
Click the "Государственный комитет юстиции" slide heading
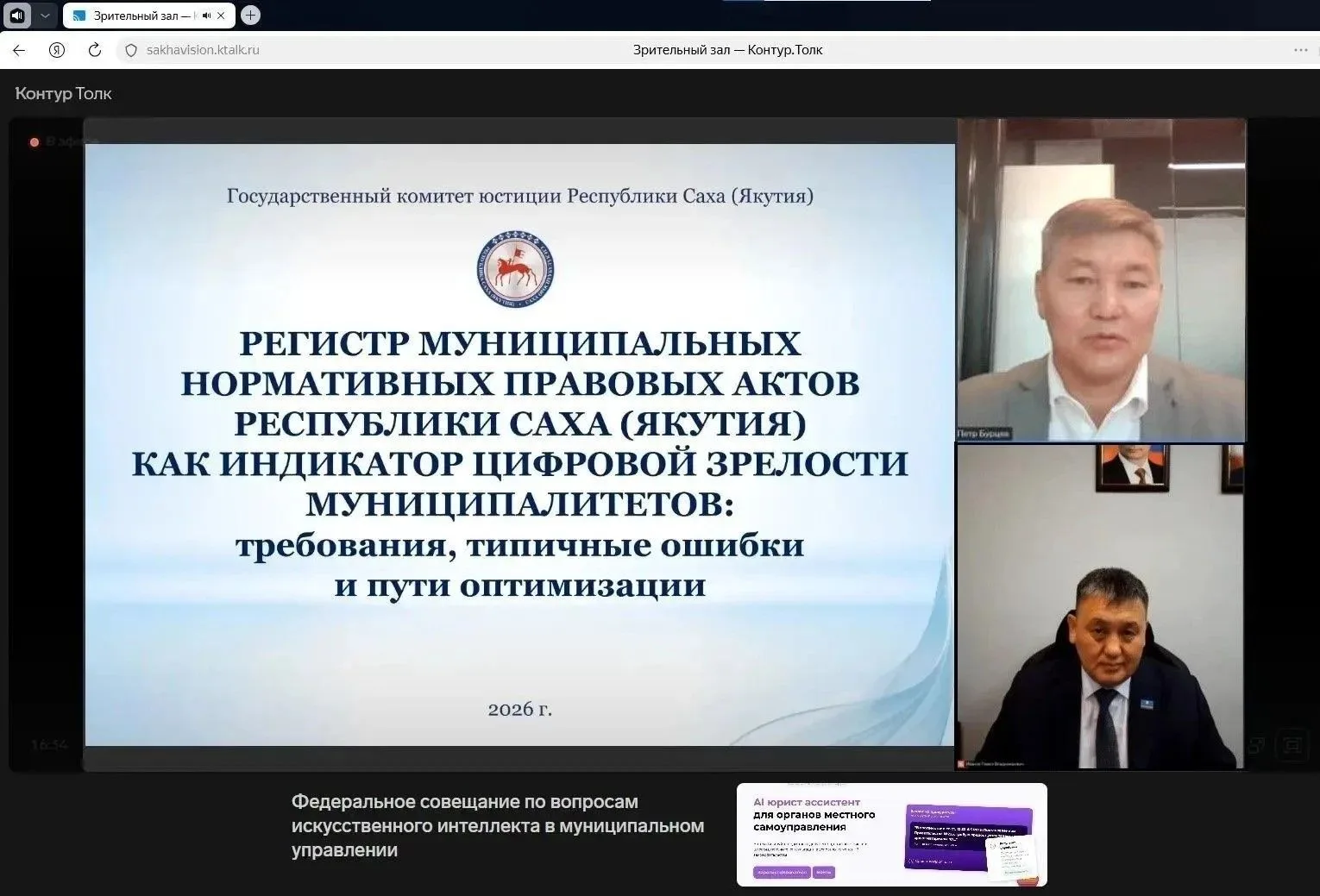(x=520, y=196)
